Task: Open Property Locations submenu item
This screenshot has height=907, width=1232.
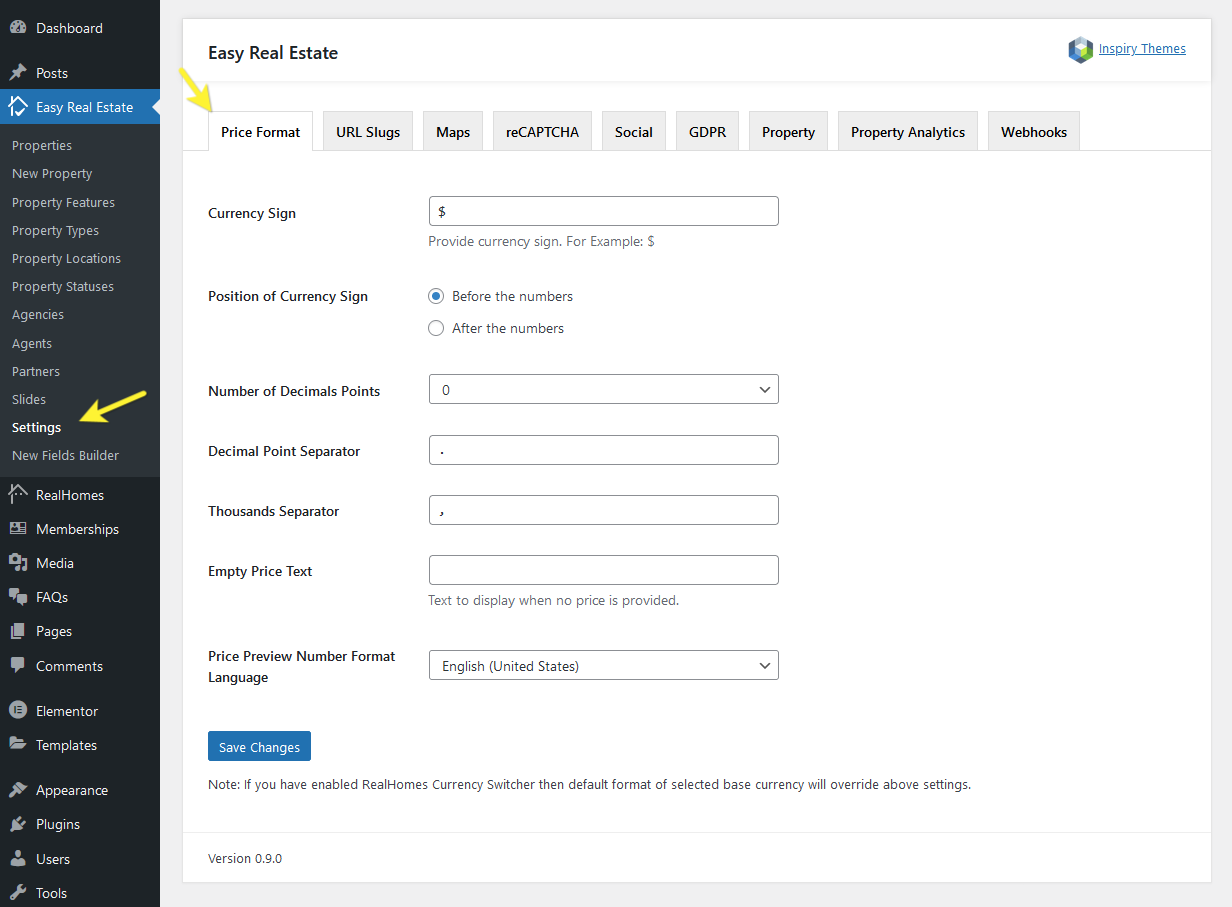Action: pos(66,258)
